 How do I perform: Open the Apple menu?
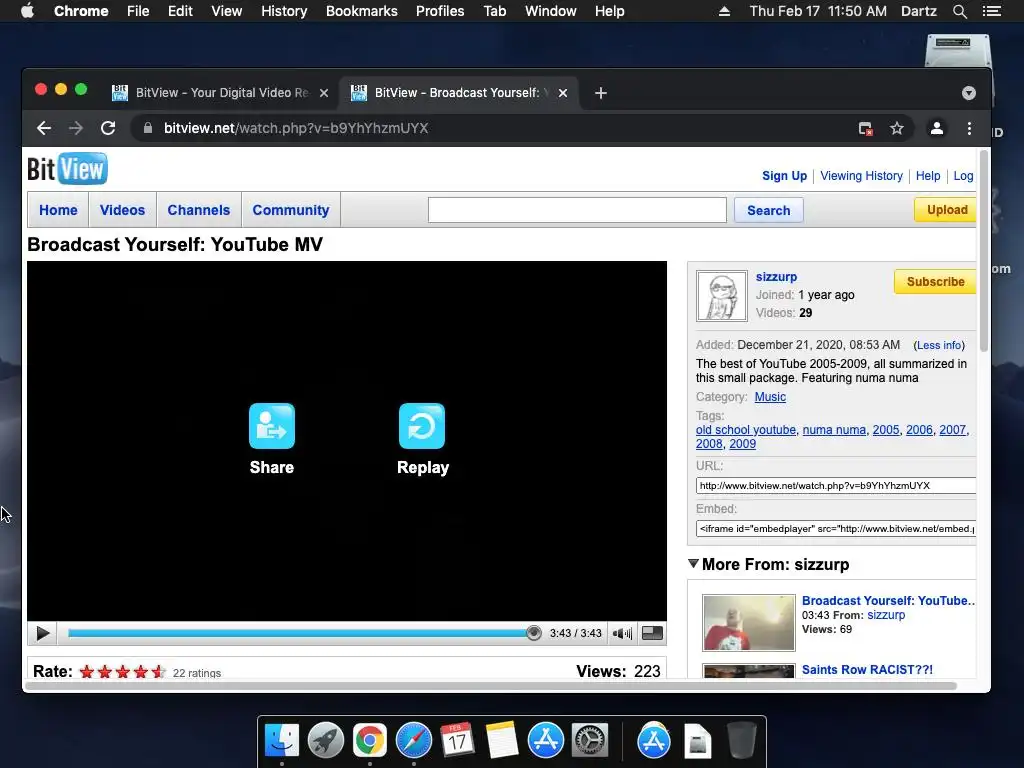click(x=27, y=11)
